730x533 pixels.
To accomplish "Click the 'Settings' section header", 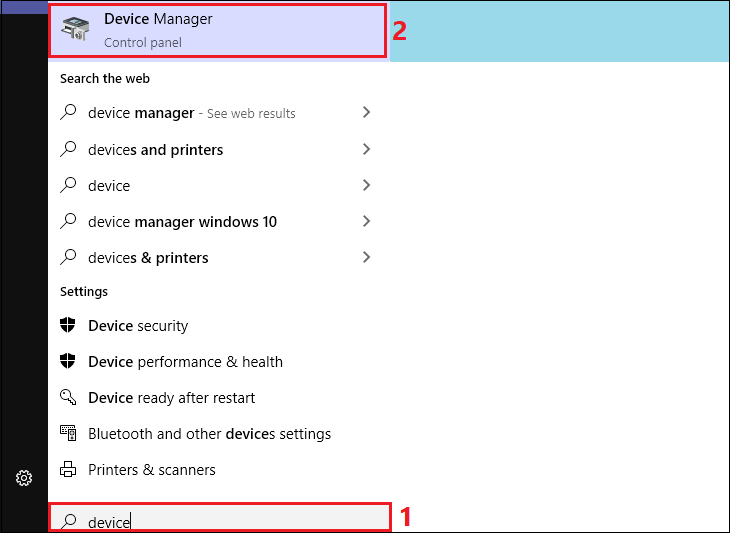I will click(x=84, y=292).
